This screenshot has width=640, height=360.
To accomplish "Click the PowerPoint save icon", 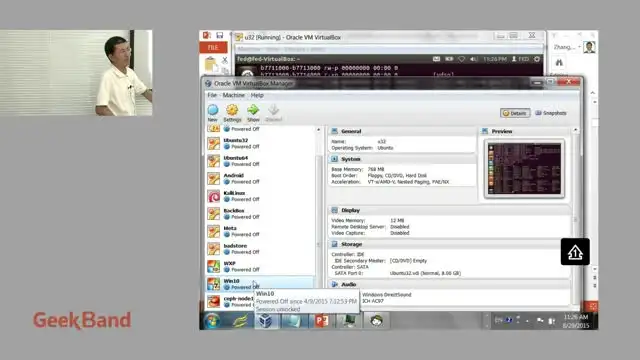I will (x=220, y=36).
